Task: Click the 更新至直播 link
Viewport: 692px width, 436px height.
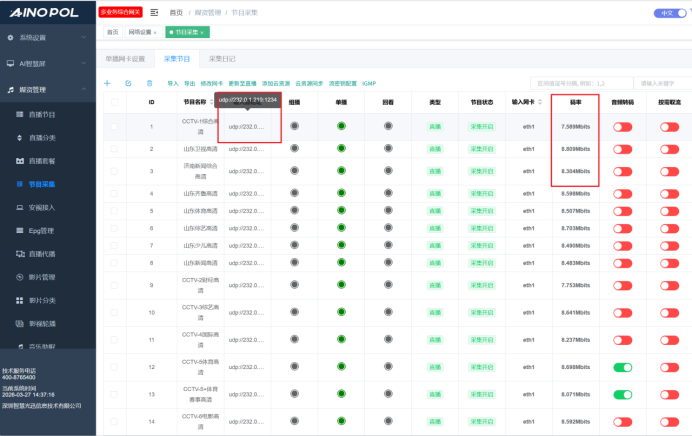Action: click(x=241, y=83)
